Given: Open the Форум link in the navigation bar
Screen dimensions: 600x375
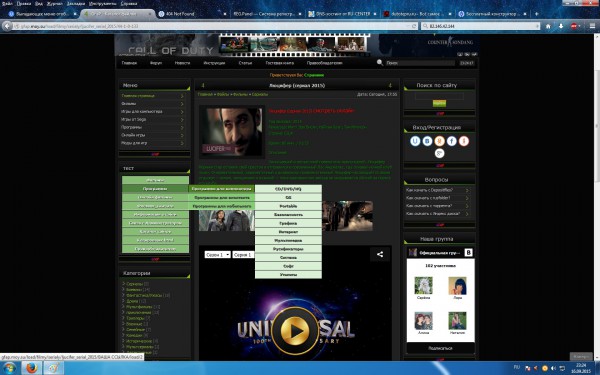Looking at the screenshot, I should coord(156,63).
